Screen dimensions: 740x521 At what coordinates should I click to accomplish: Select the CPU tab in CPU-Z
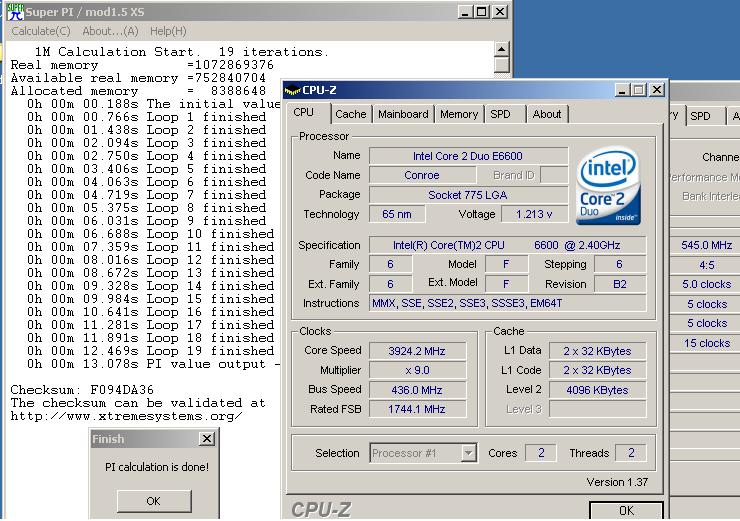tap(303, 112)
